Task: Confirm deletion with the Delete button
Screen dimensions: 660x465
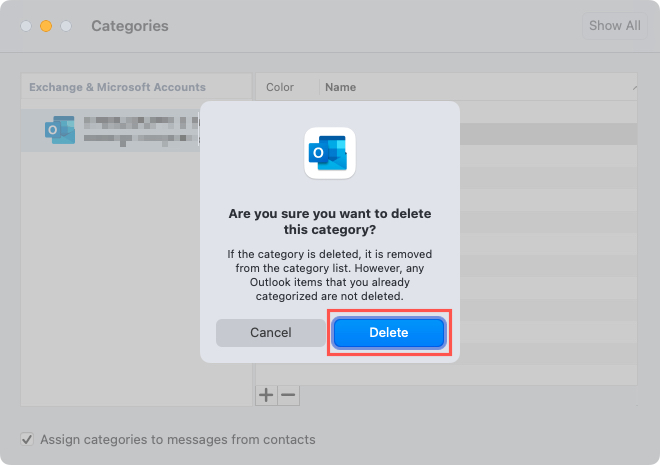Action: coord(389,332)
